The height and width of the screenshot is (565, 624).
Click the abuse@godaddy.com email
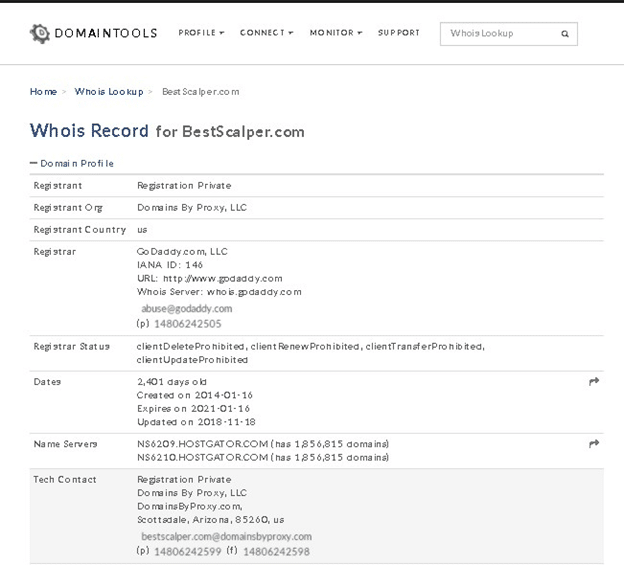click(x=187, y=309)
